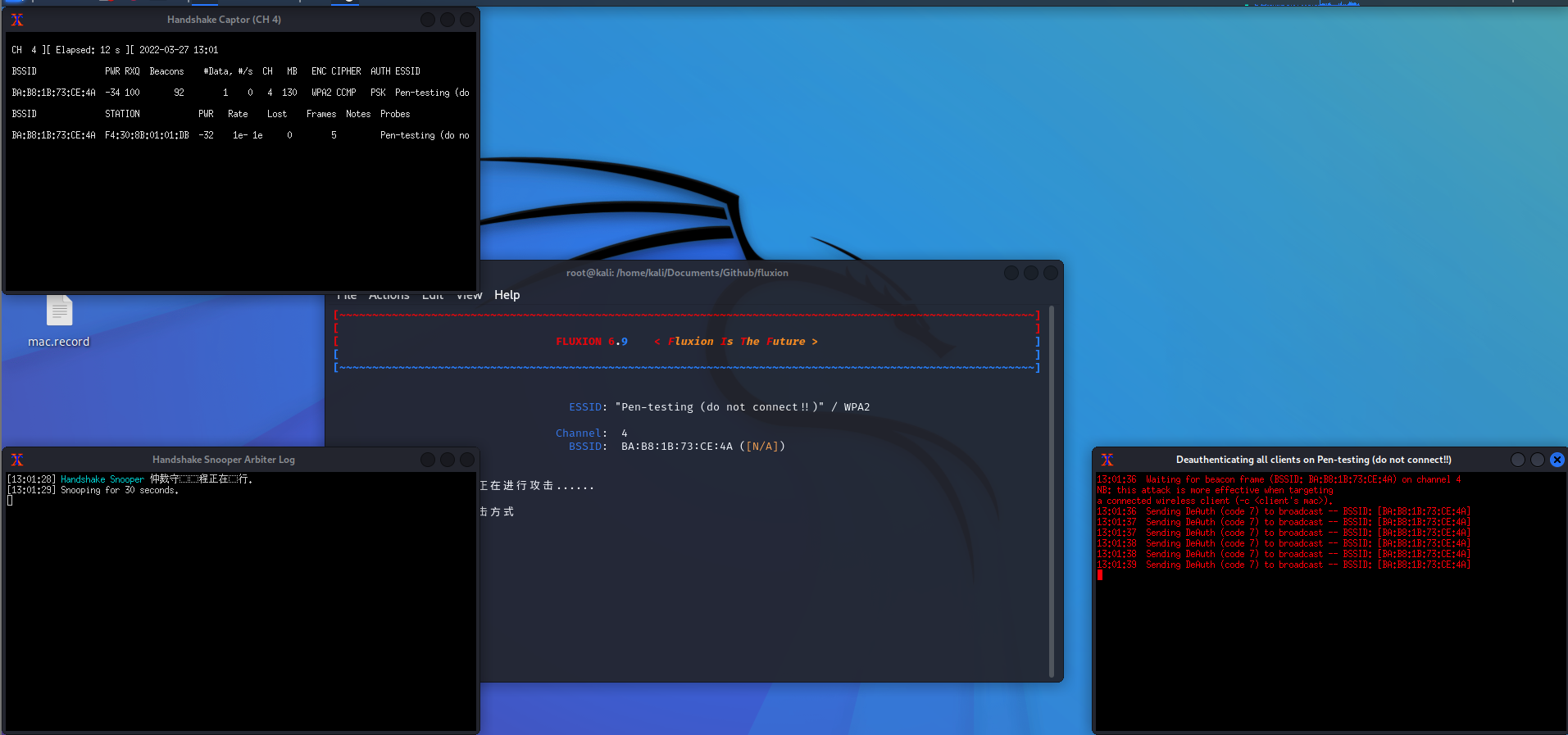Image resolution: width=1568 pixels, height=735 pixels.
Task: Close the Handshake Captor window
Action: click(x=467, y=20)
